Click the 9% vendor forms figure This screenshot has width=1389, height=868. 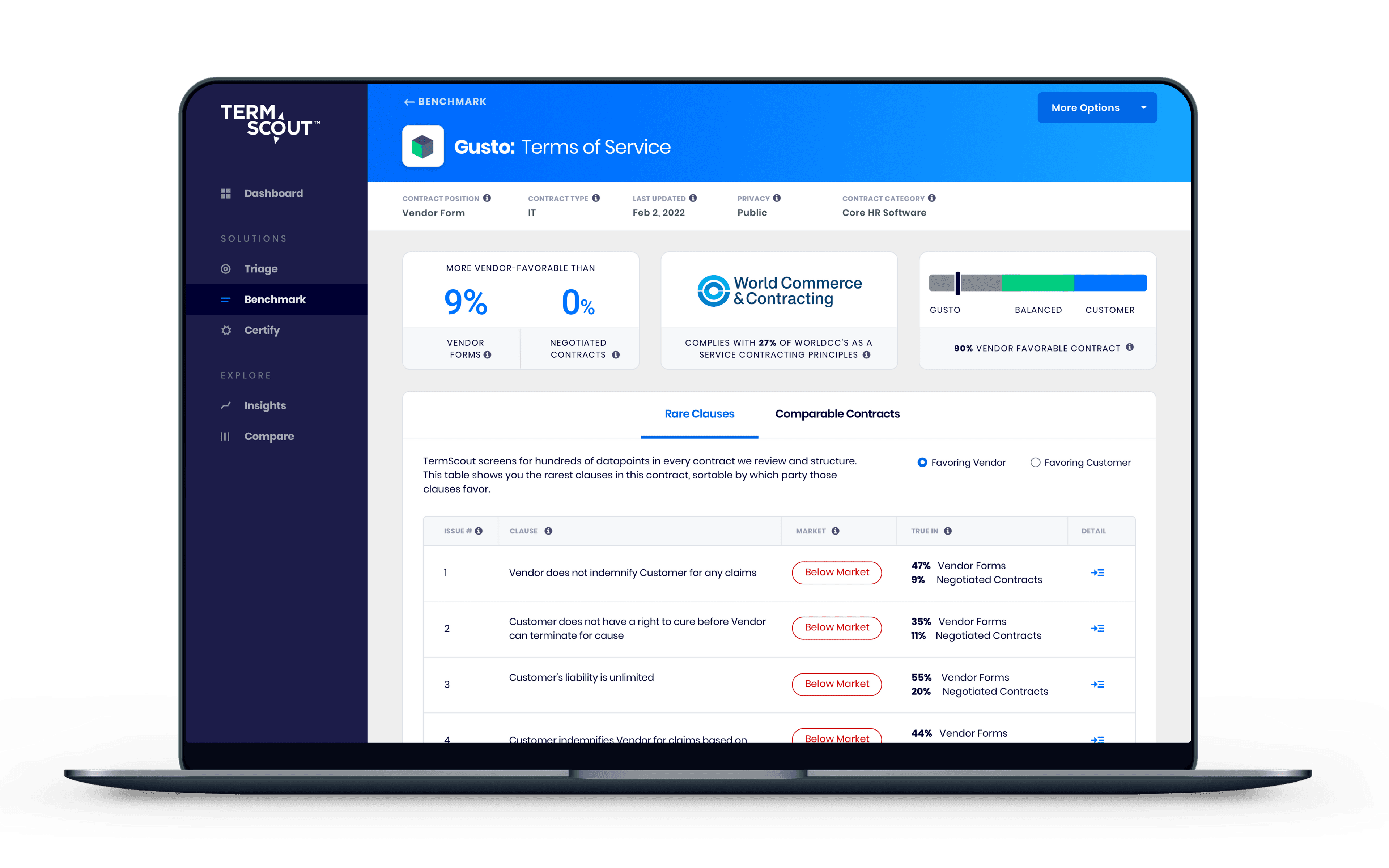[x=466, y=302]
